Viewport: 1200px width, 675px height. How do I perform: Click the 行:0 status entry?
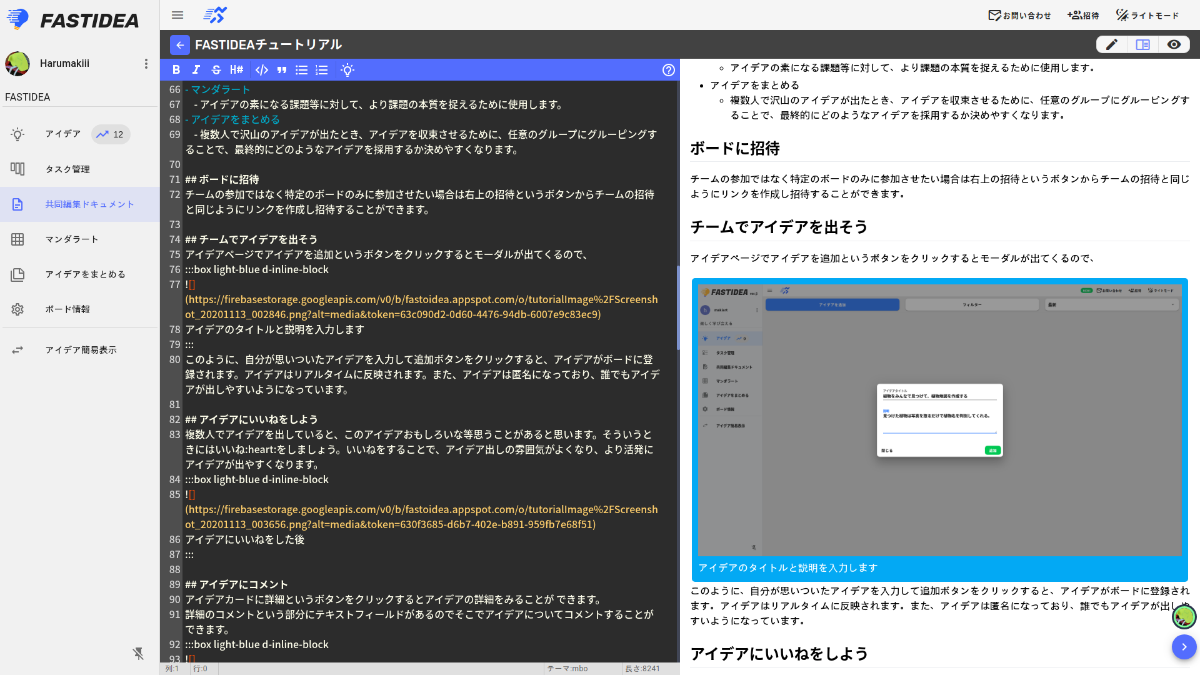[200, 668]
